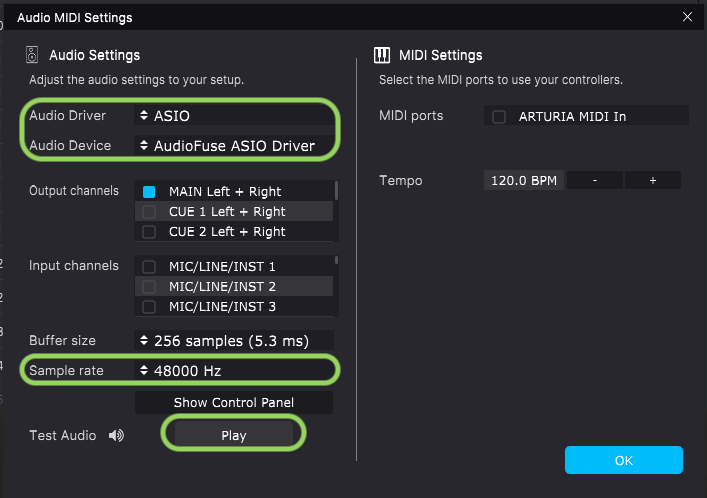Screen dimensions: 707x498
Task: Increase tempo with the plus button
Action: [652, 180]
